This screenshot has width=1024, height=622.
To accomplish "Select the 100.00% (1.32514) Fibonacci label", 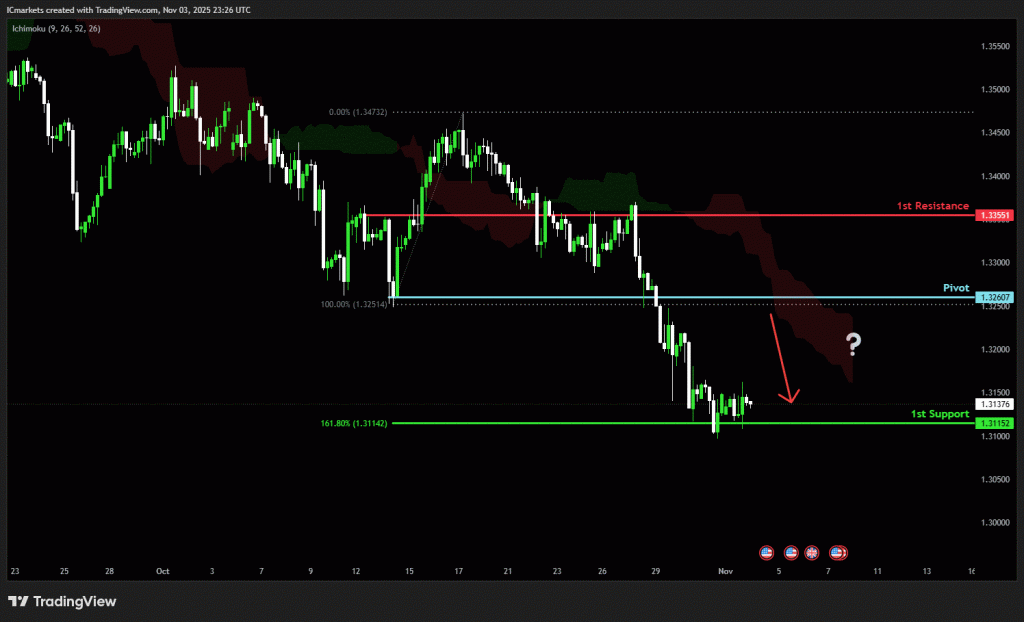I will coord(354,302).
